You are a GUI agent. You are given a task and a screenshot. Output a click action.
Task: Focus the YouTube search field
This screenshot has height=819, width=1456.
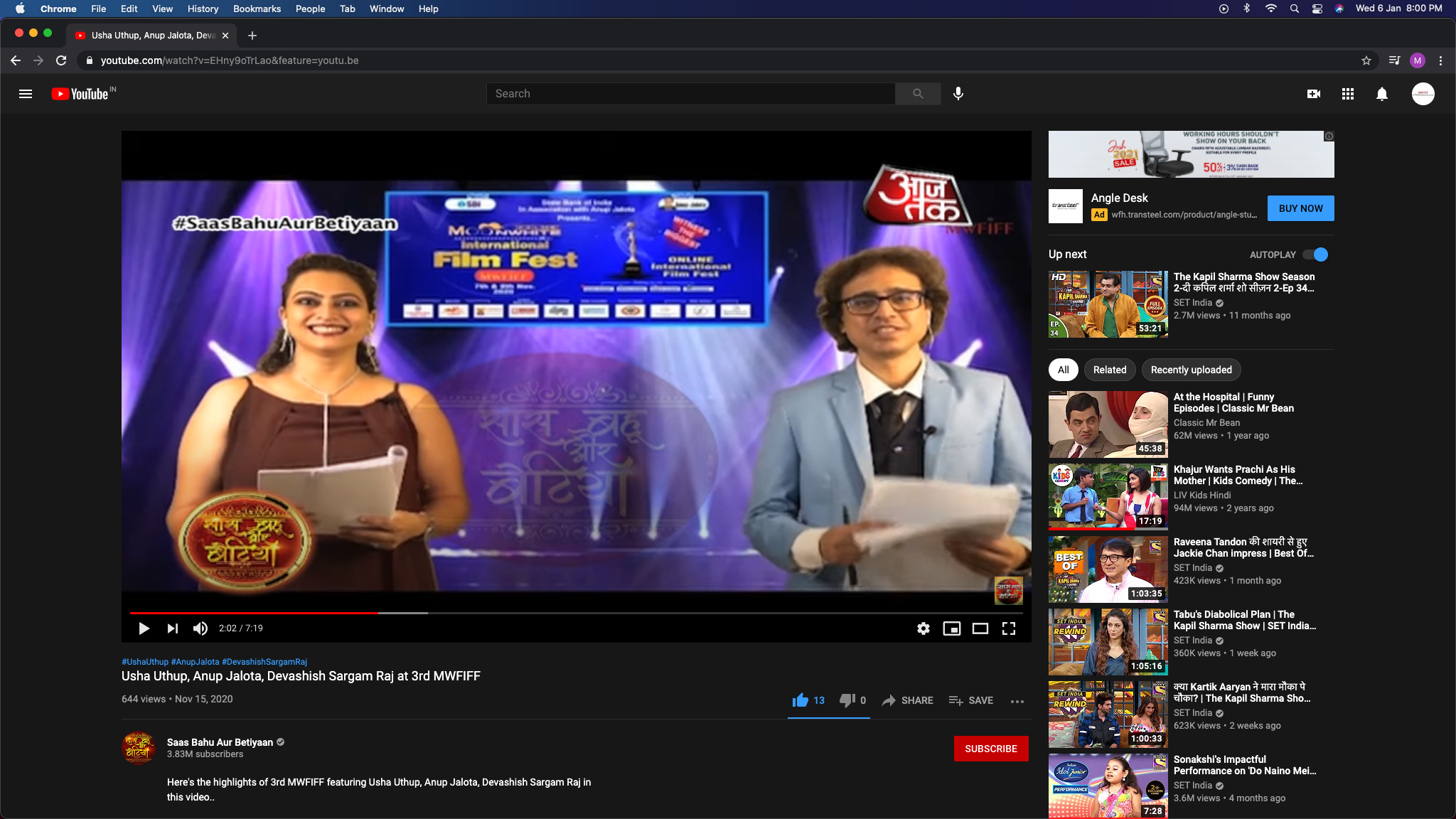[x=691, y=94]
